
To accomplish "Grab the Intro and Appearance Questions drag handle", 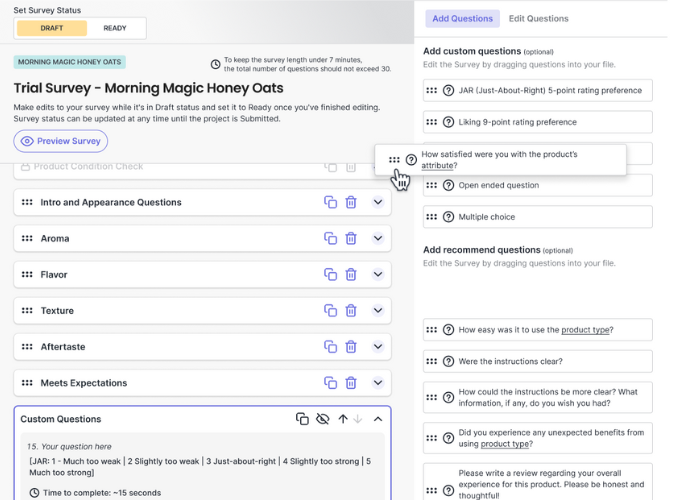I will pyautogui.click(x=27, y=202).
